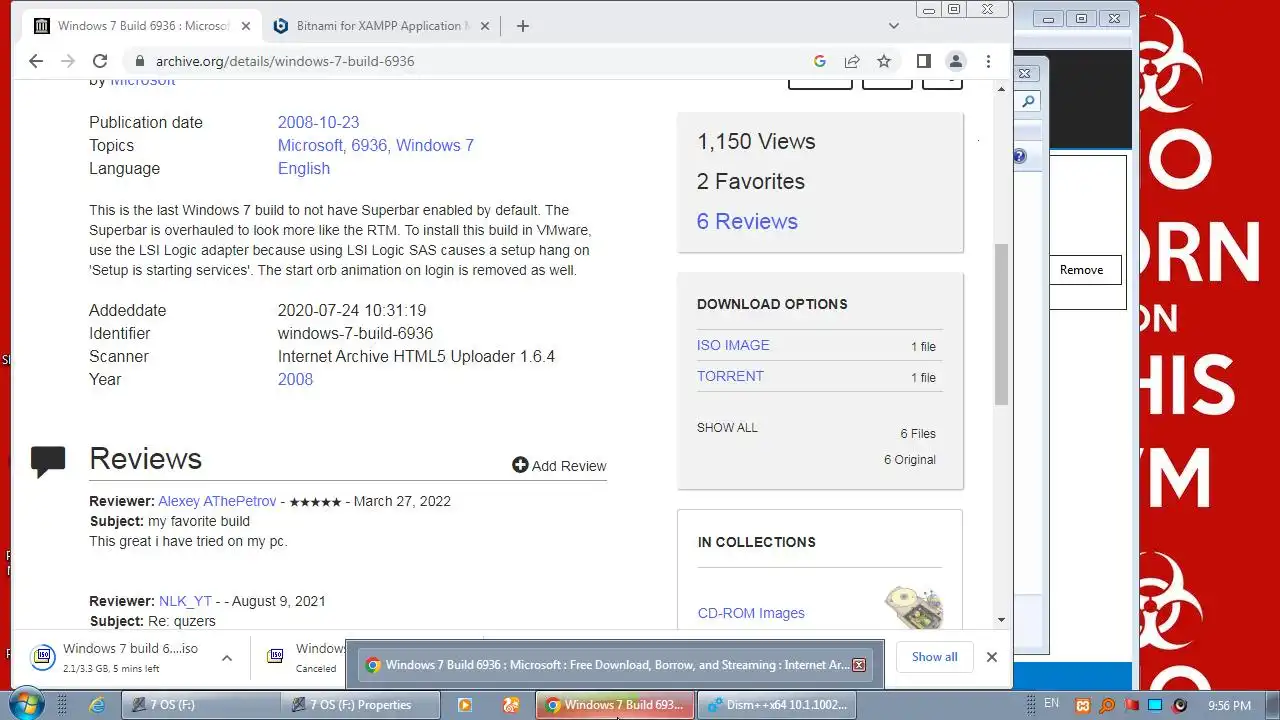This screenshot has width=1280, height=720.
Task: Click the Reviews speech bubble icon
Action: point(48,461)
